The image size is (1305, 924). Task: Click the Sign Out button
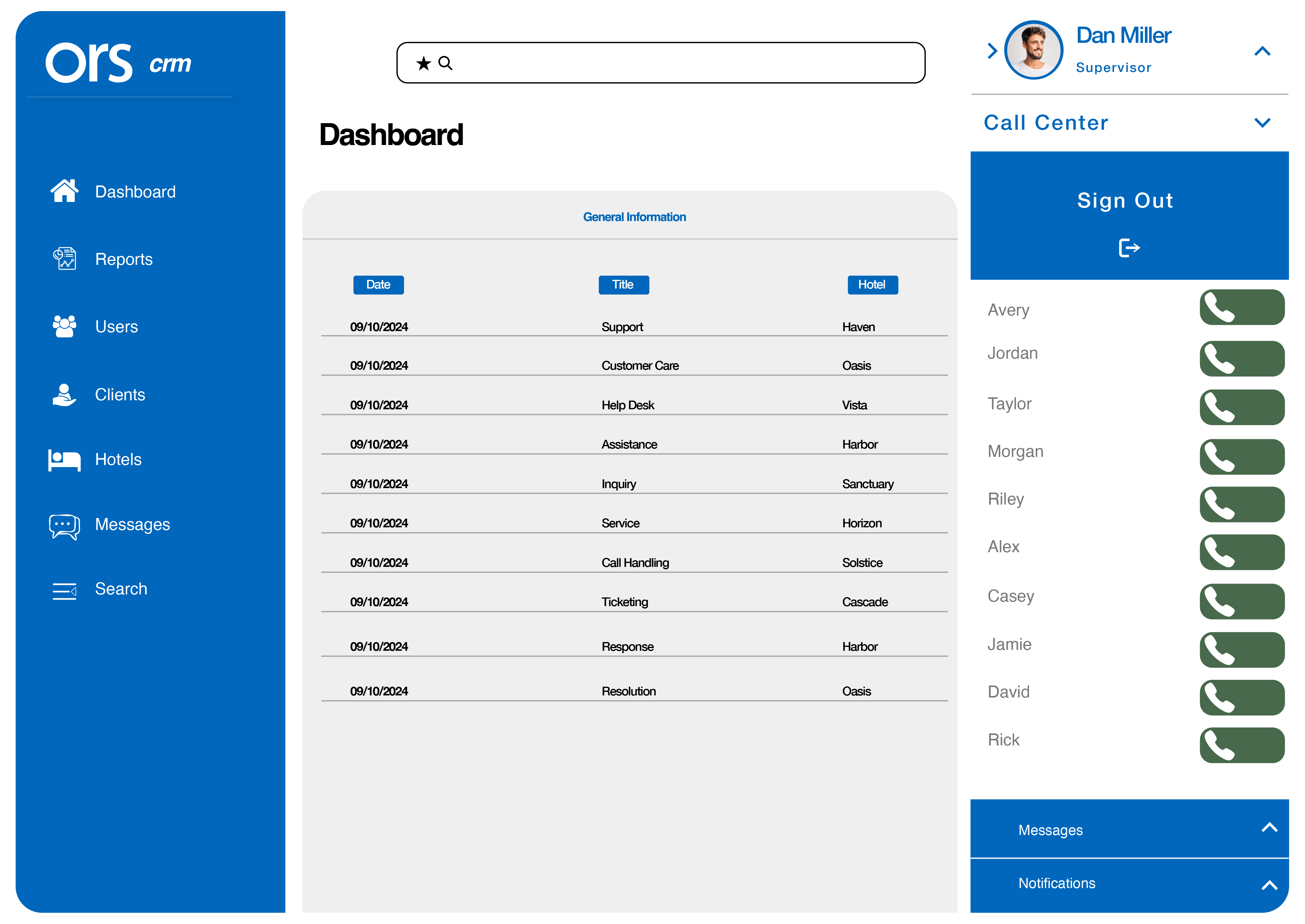point(1129,215)
